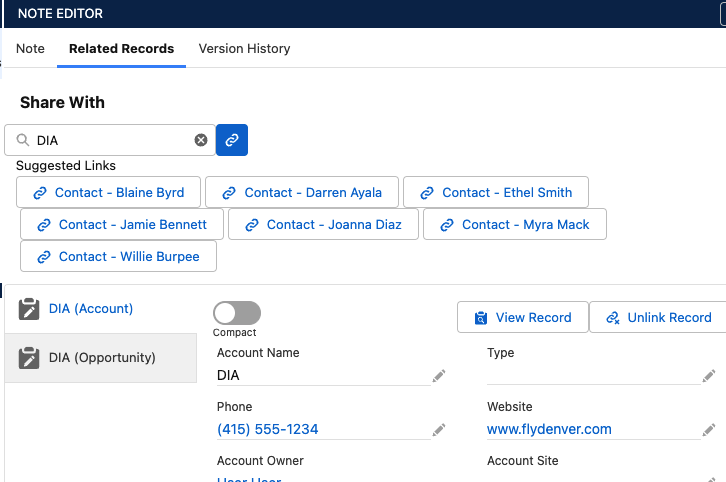Image resolution: width=726 pixels, height=482 pixels.
Task: Link Contact - Blaine Byrd suggestion
Action: pyautogui.click(x=108, y=192)
